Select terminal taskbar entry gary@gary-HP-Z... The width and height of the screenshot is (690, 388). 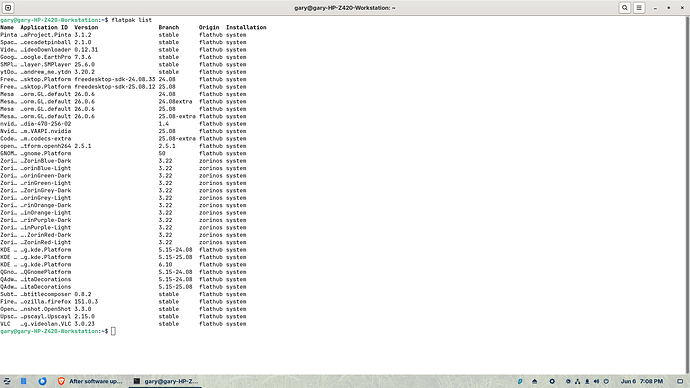[165, 381]
